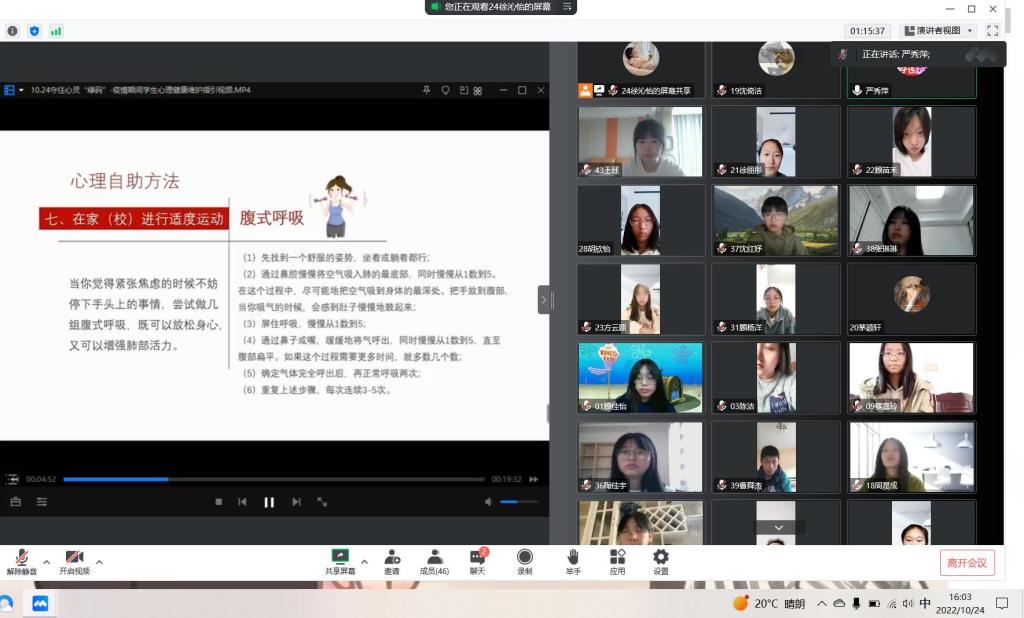Turn on camera with 开启视频
Image resolution: width=1024 pixels, height=618 pixels.
point(73,559)
